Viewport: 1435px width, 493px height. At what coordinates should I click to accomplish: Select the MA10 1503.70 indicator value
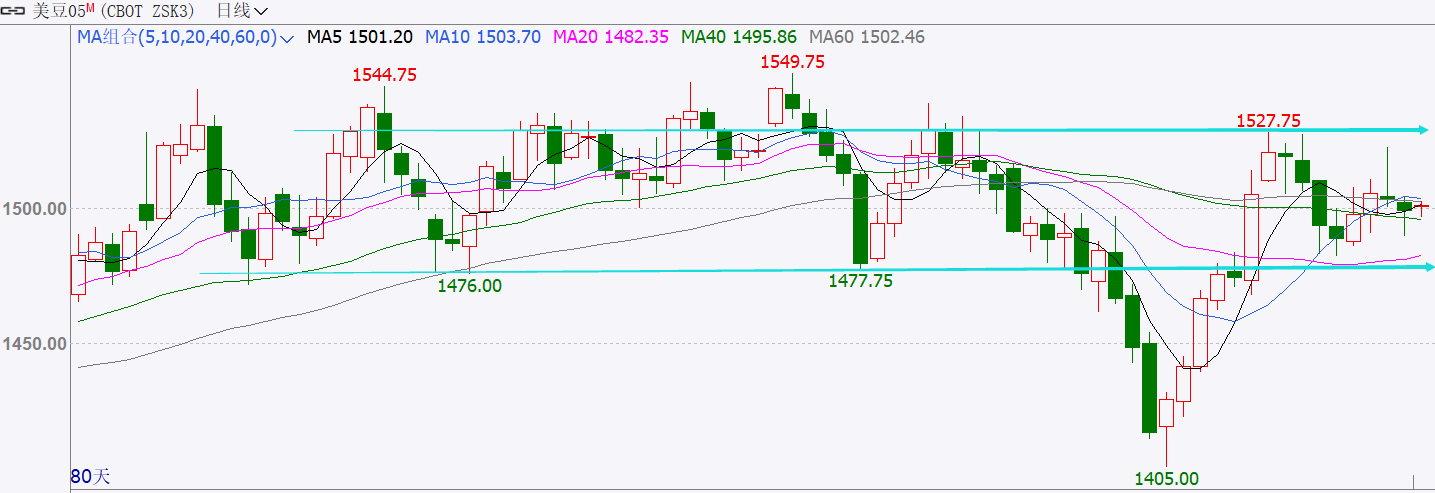pos(484,37)
